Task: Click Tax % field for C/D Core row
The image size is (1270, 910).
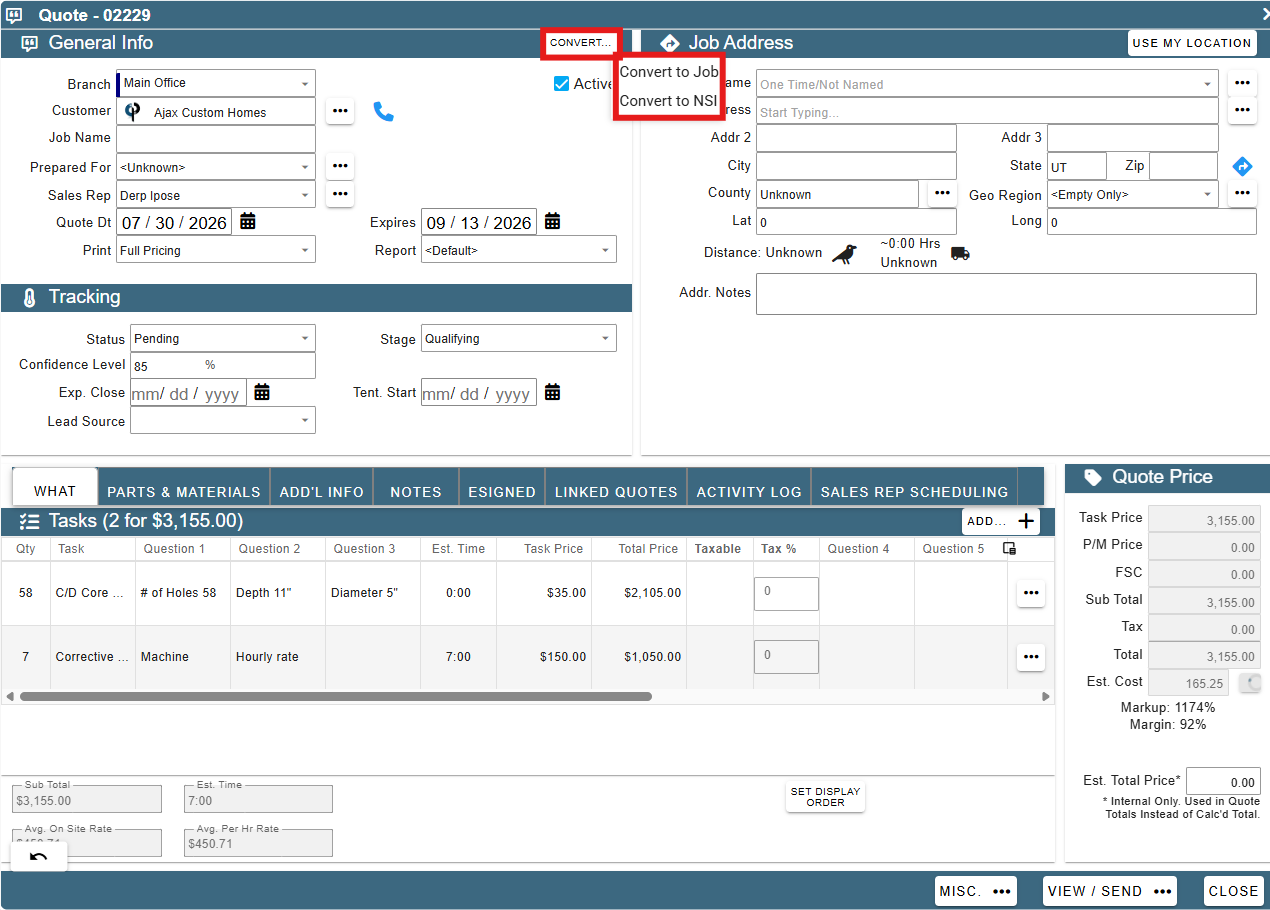Action: click(x=786, y=593)
